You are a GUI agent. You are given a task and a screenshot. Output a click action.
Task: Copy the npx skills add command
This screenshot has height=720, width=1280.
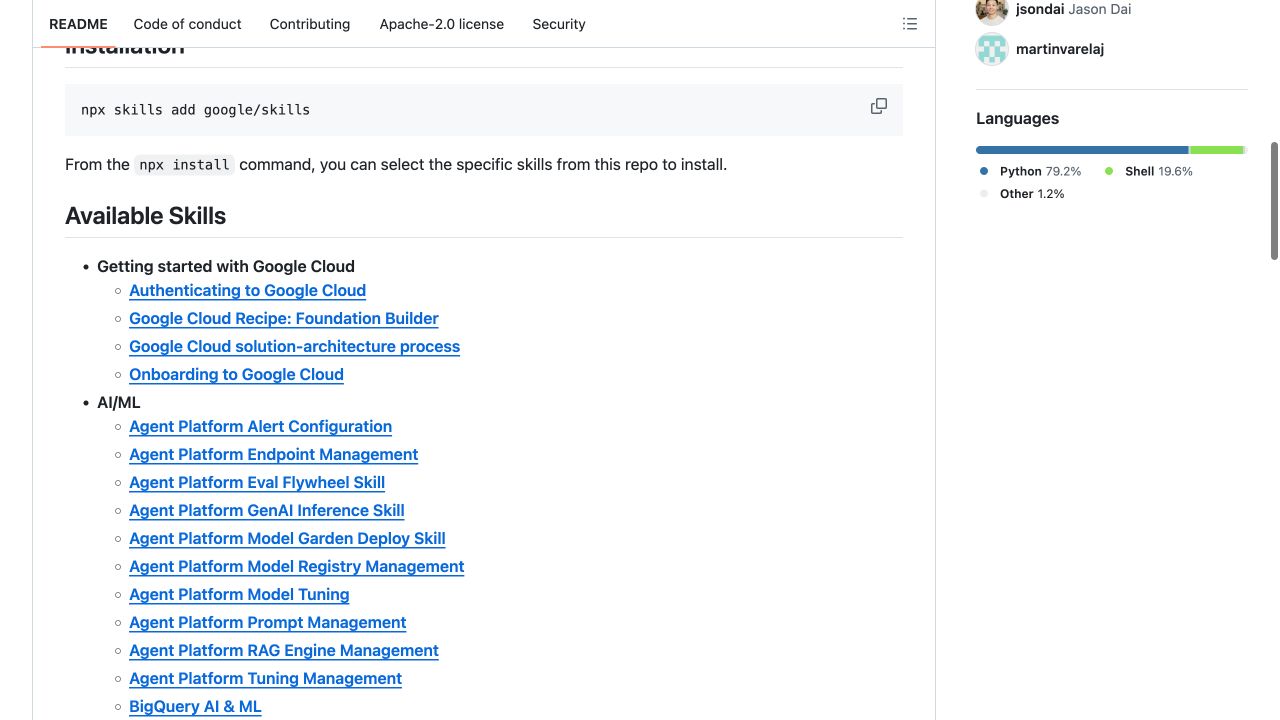(x=879, y=106)
